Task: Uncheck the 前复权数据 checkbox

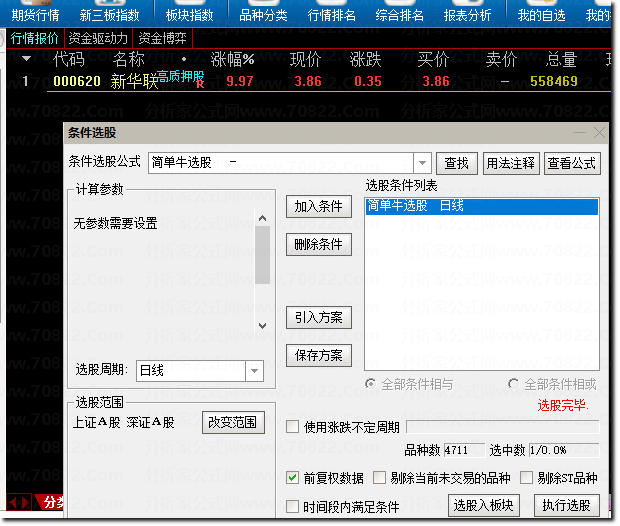Action: (292, 478)
